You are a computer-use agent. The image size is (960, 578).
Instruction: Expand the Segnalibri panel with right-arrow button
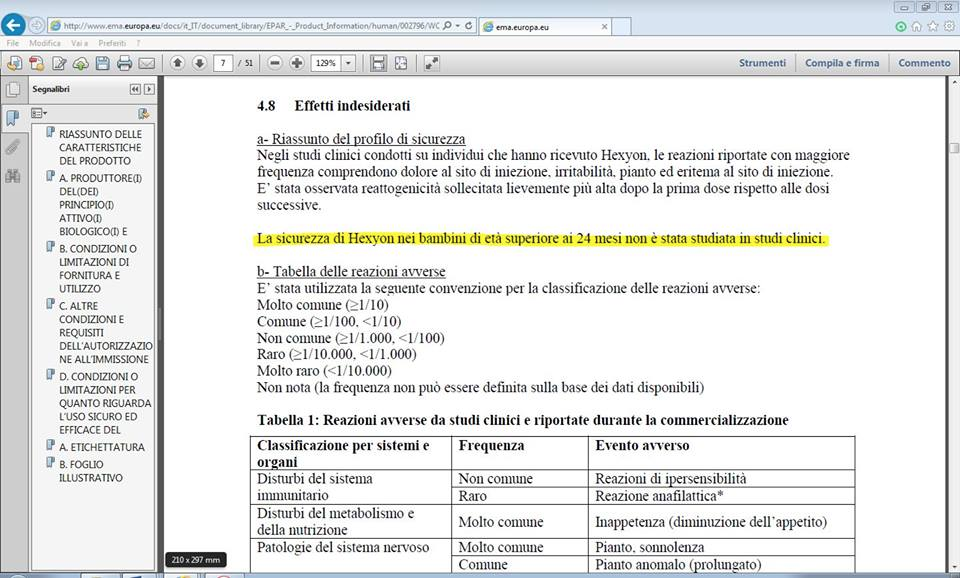coord(149,89)
